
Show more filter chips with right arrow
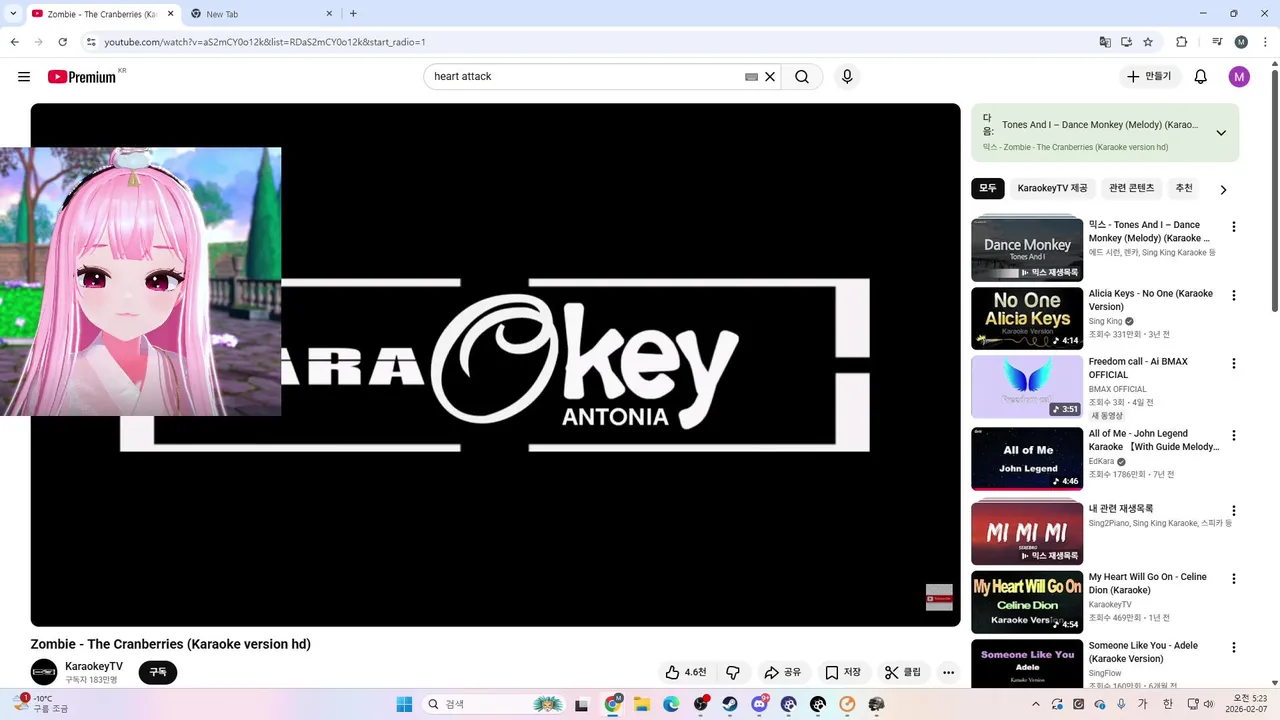[1223, 189]
